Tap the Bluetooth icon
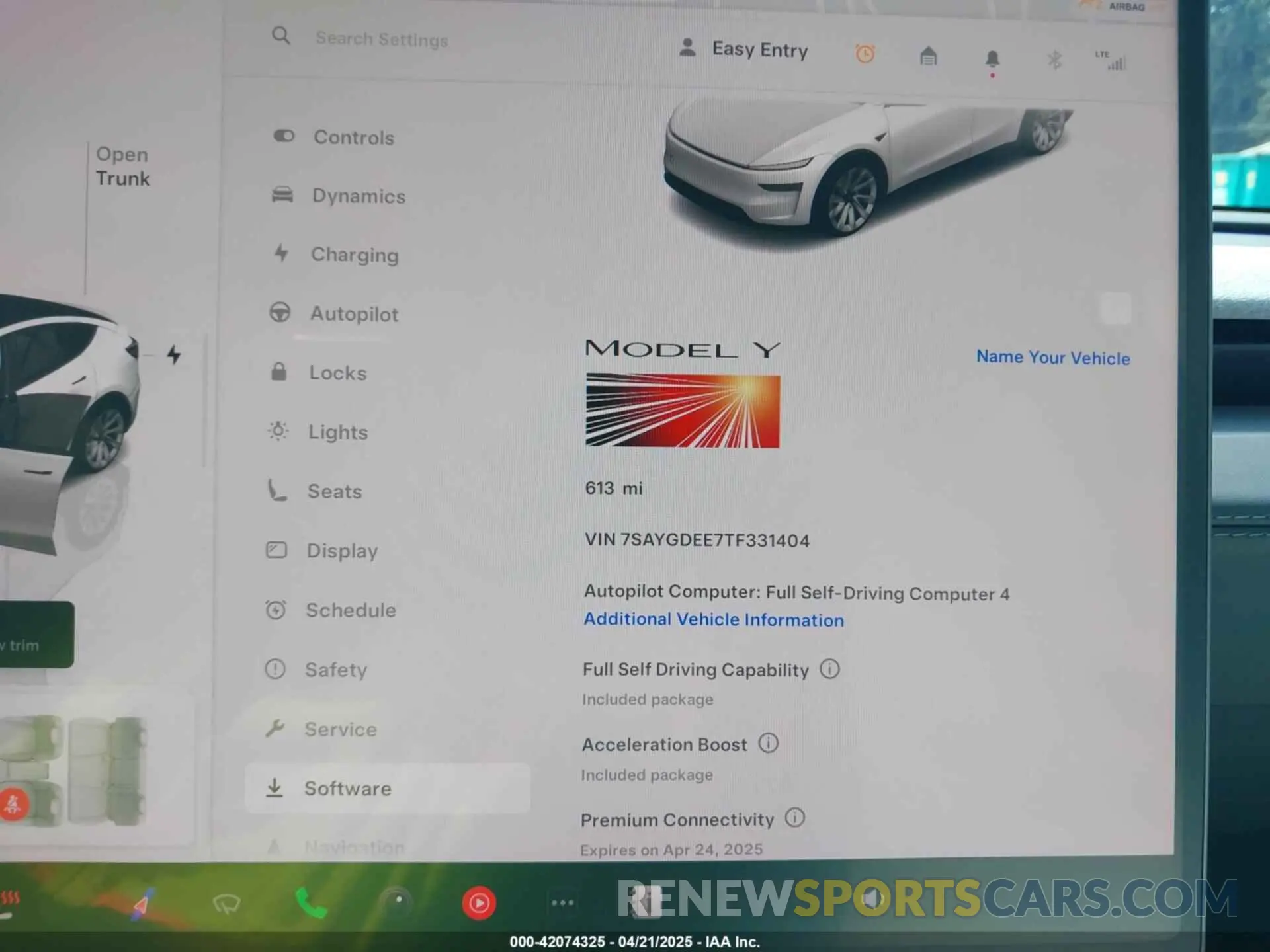The width and height of the screenshot is (1270, 952). pos(1054,60)
